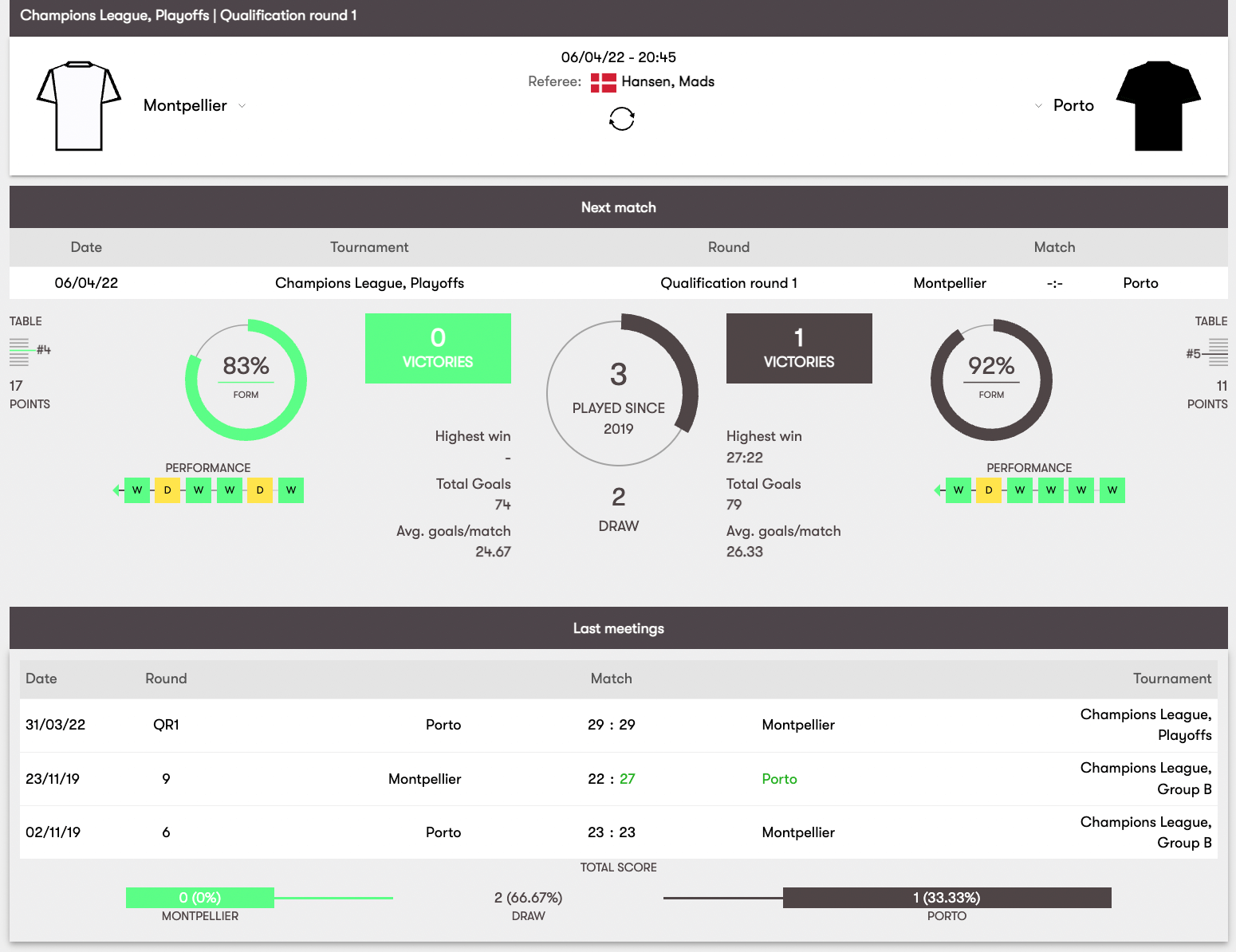Select the 06/04/22 next match row date
Image resolution: width=1236 pixels, height=952 pixels.
[86, 283]
